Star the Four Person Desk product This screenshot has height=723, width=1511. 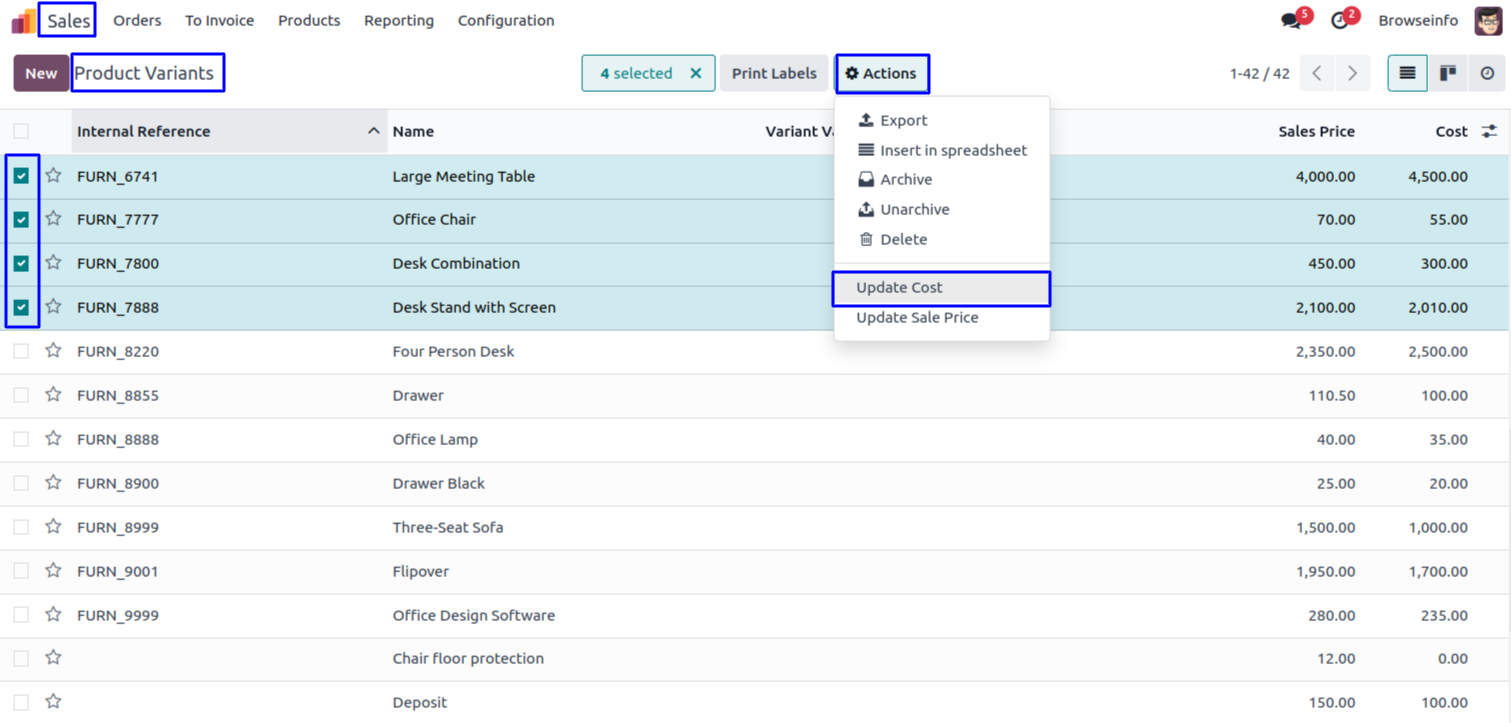tap(54, 351)
